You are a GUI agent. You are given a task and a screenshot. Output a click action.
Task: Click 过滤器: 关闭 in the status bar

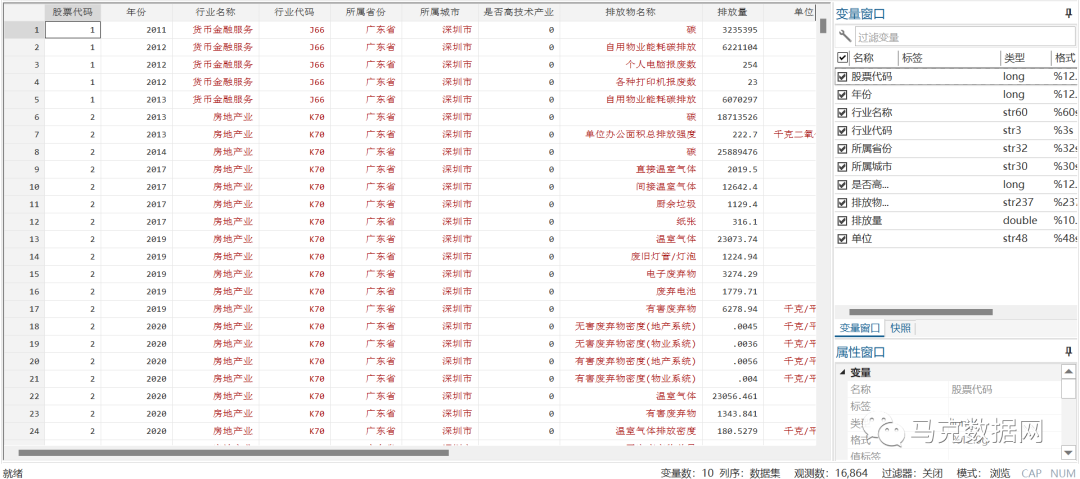914,473
